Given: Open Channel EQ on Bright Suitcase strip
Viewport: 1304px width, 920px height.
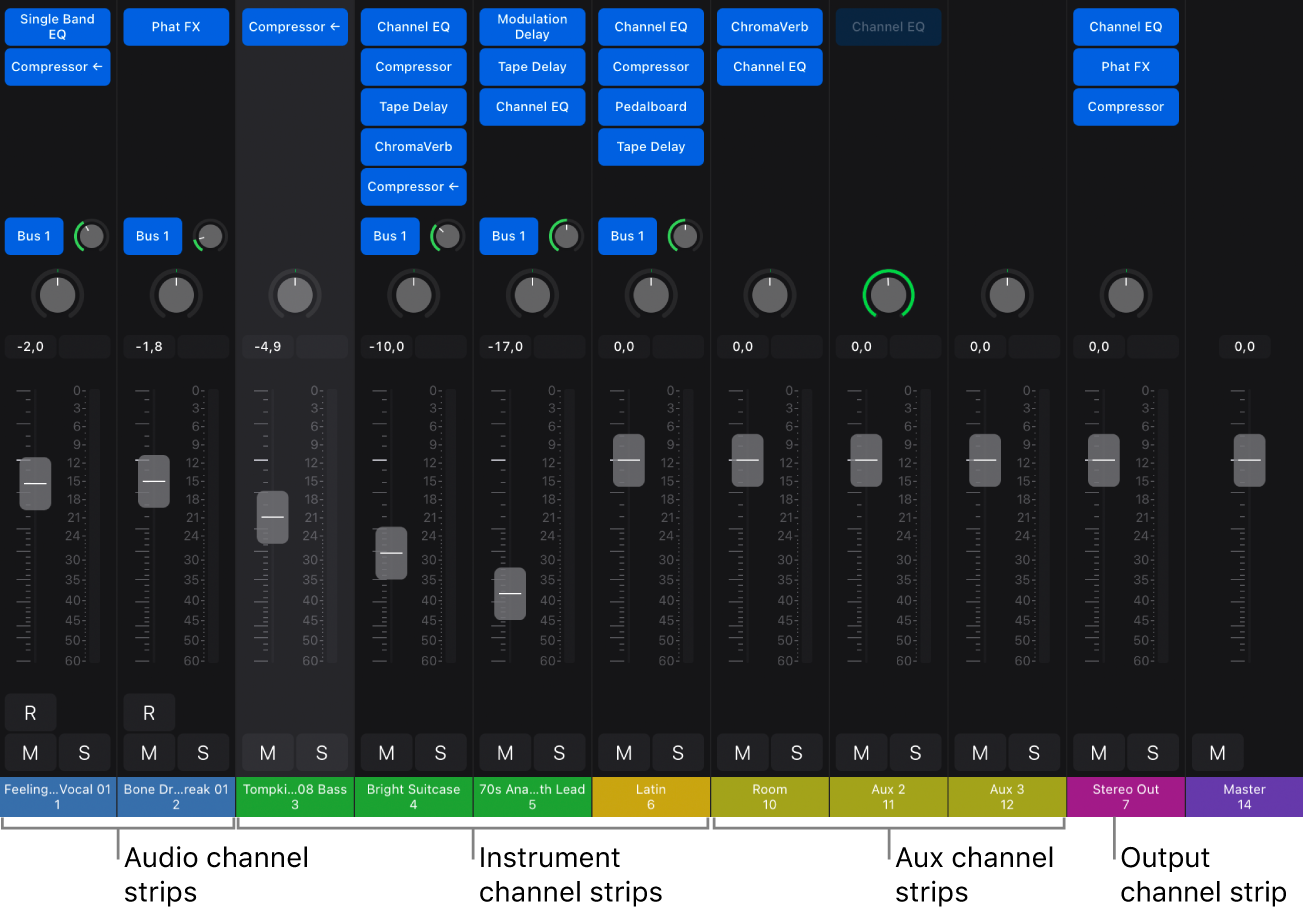Looking at the screenshot, I should [414, 27].
